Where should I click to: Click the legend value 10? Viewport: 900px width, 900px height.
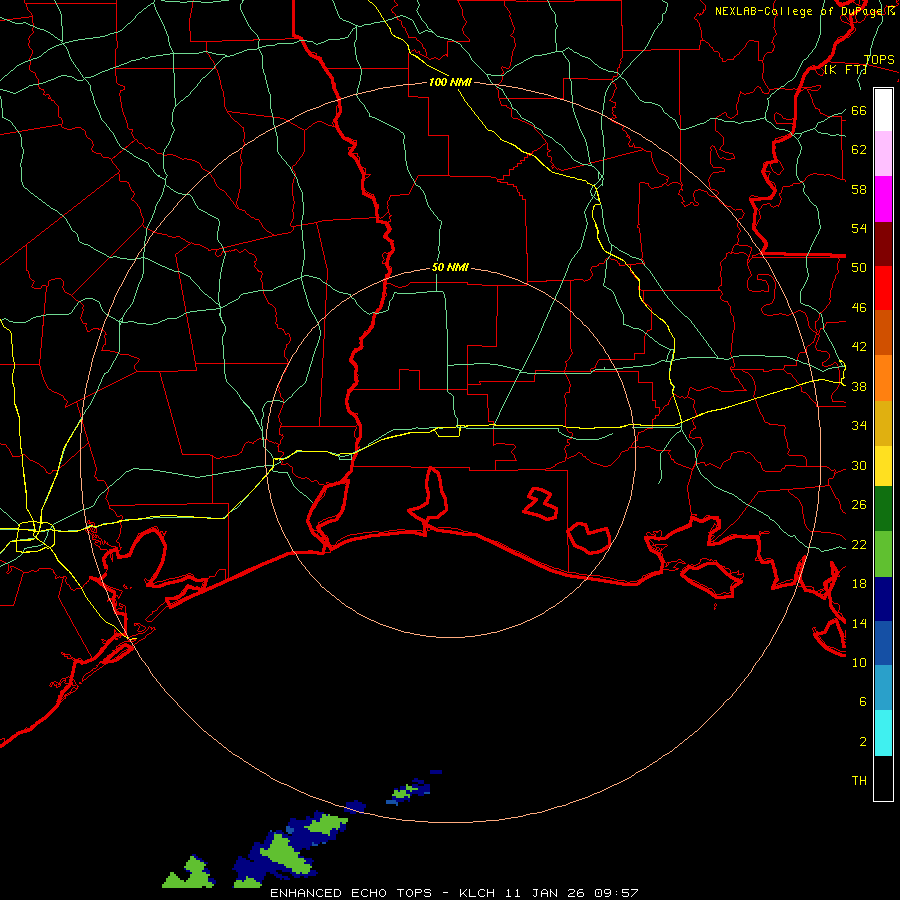(x=859, y=662)
